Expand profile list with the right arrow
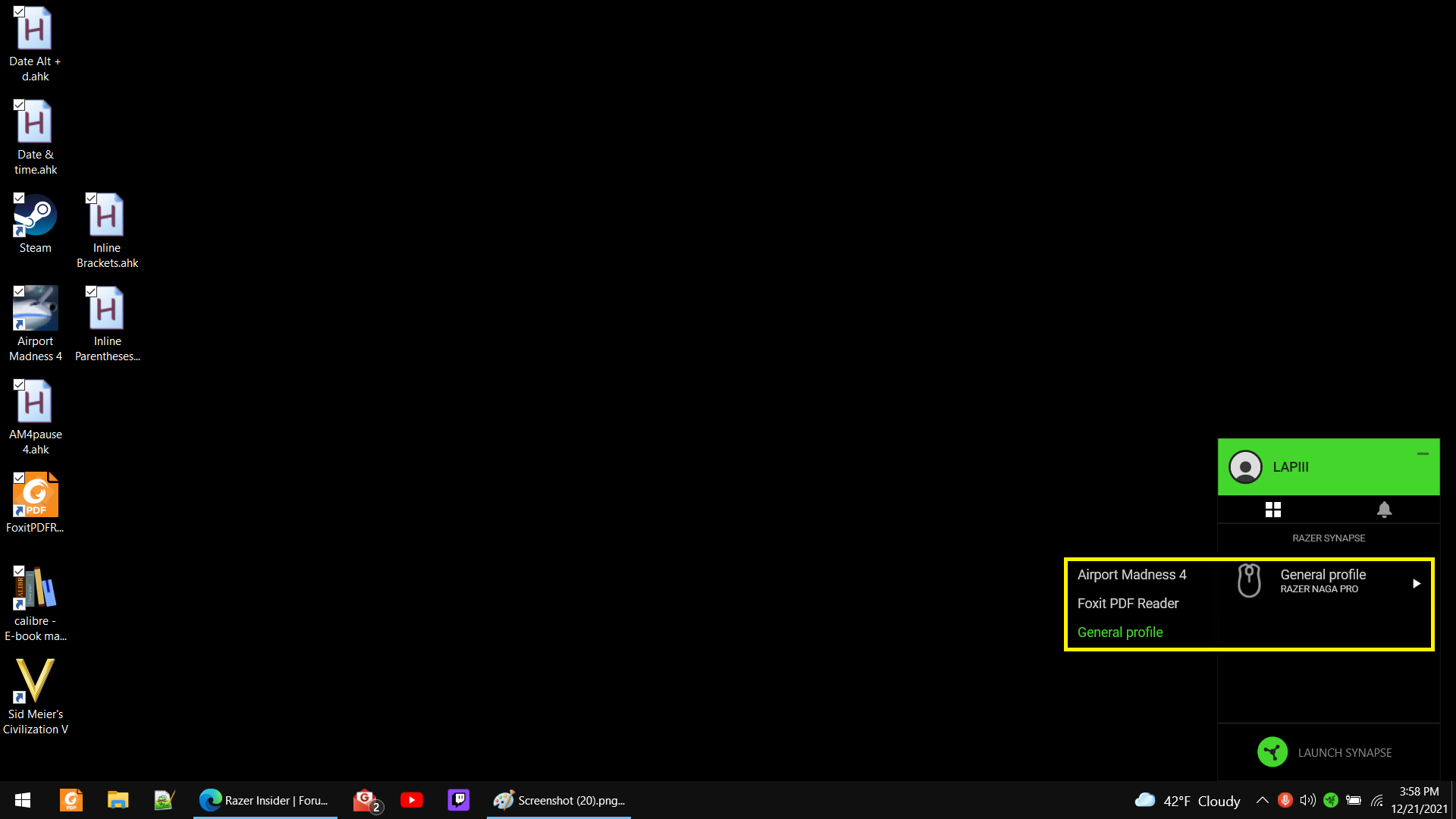The height and width of the screenshot is (819, 1456). coord(1416,583)
